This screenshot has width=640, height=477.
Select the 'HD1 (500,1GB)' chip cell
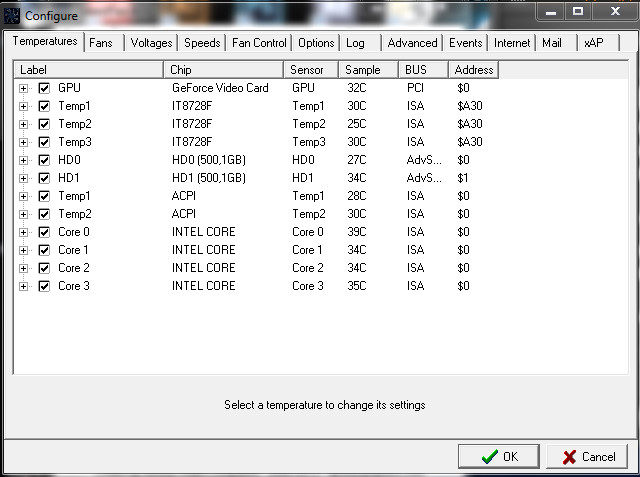click(x=209, y=178)
